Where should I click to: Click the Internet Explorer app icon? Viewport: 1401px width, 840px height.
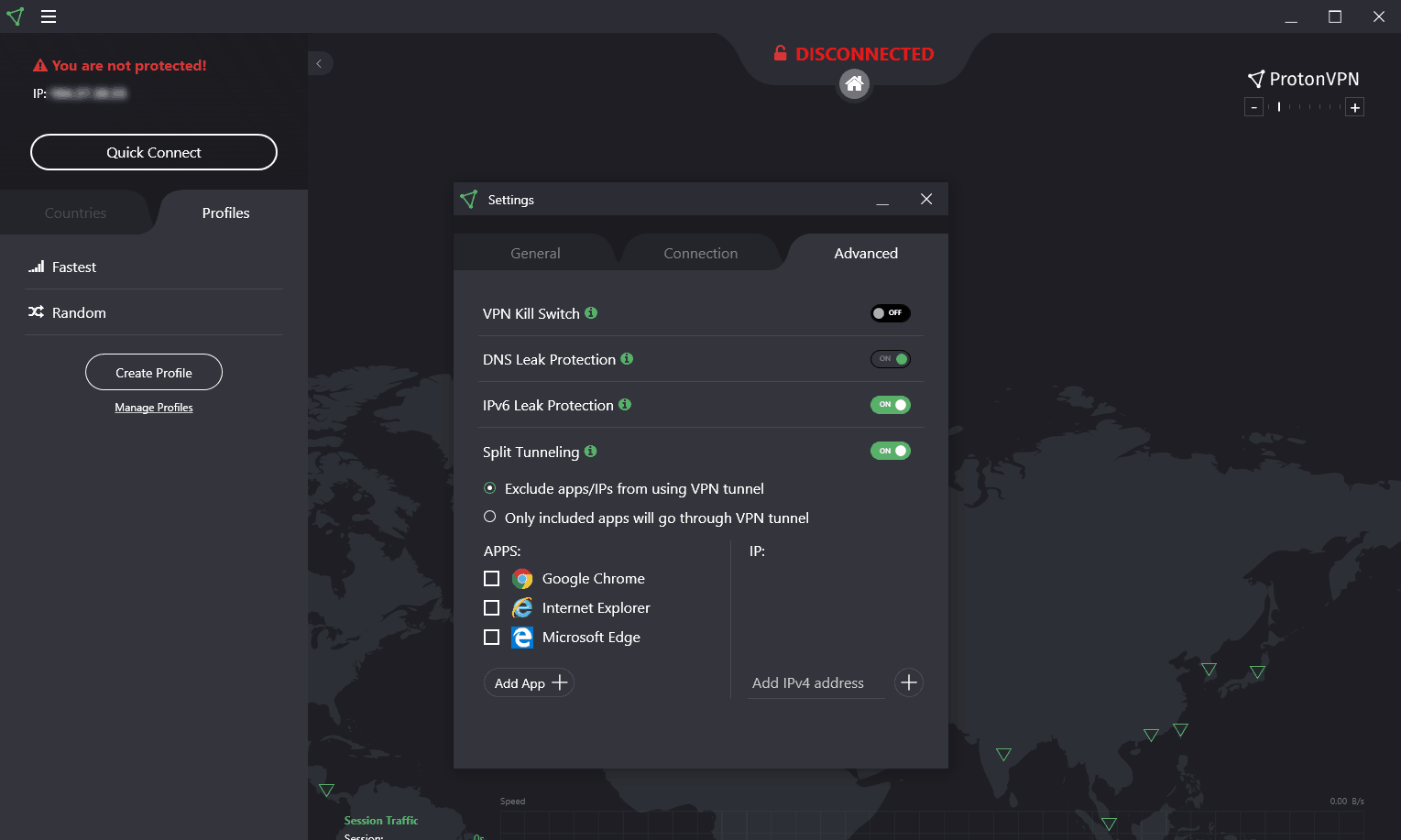click(522, 608)
